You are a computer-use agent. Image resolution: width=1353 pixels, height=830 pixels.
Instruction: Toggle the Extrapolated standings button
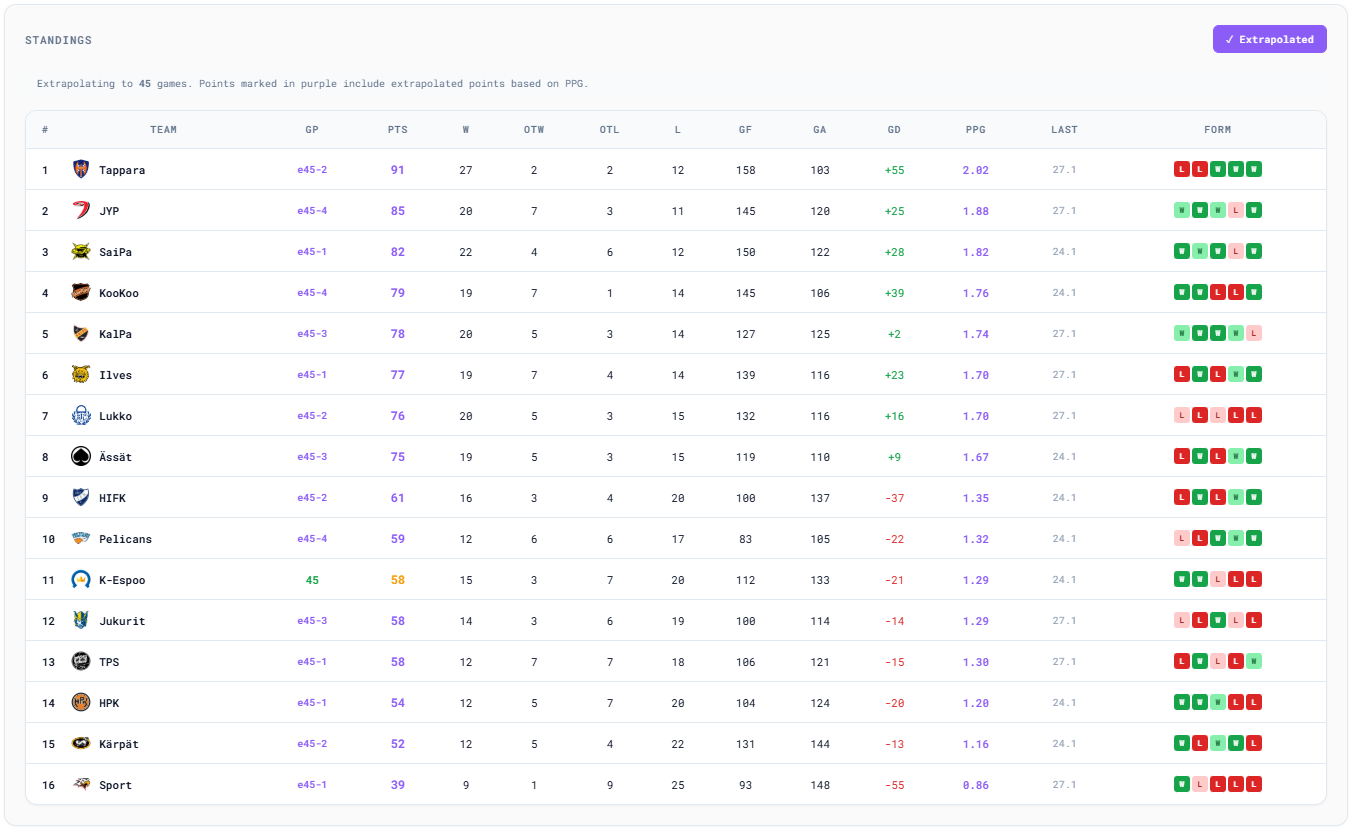[x=1269, y=39]
